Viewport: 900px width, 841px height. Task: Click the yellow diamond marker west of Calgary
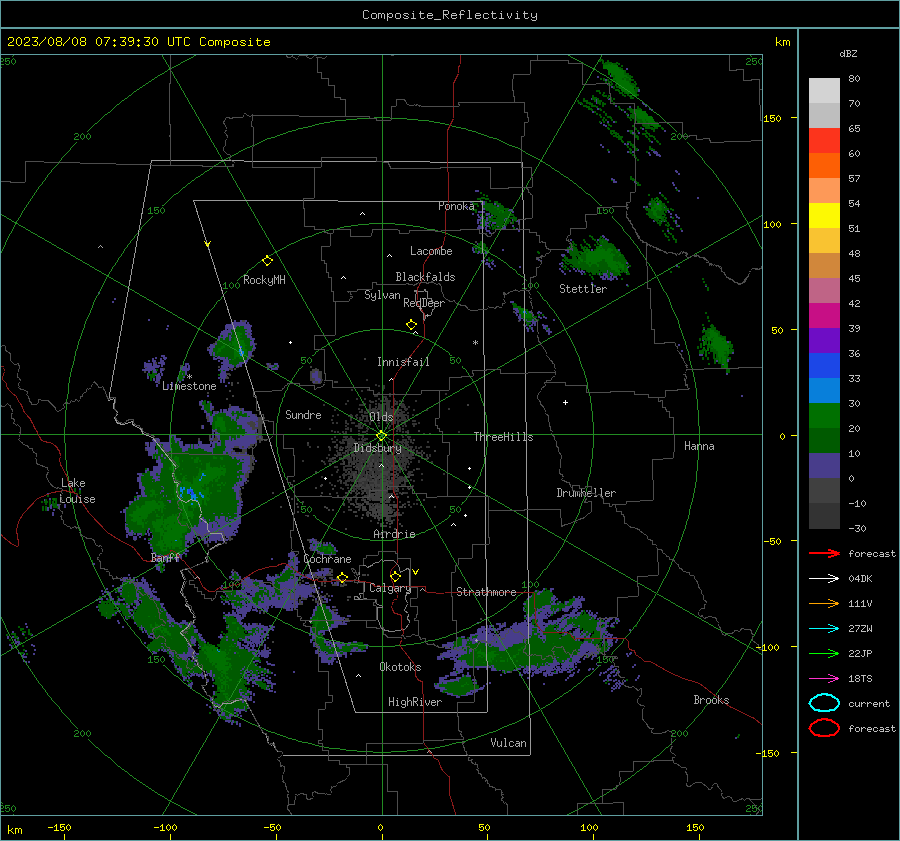[342, 578]
